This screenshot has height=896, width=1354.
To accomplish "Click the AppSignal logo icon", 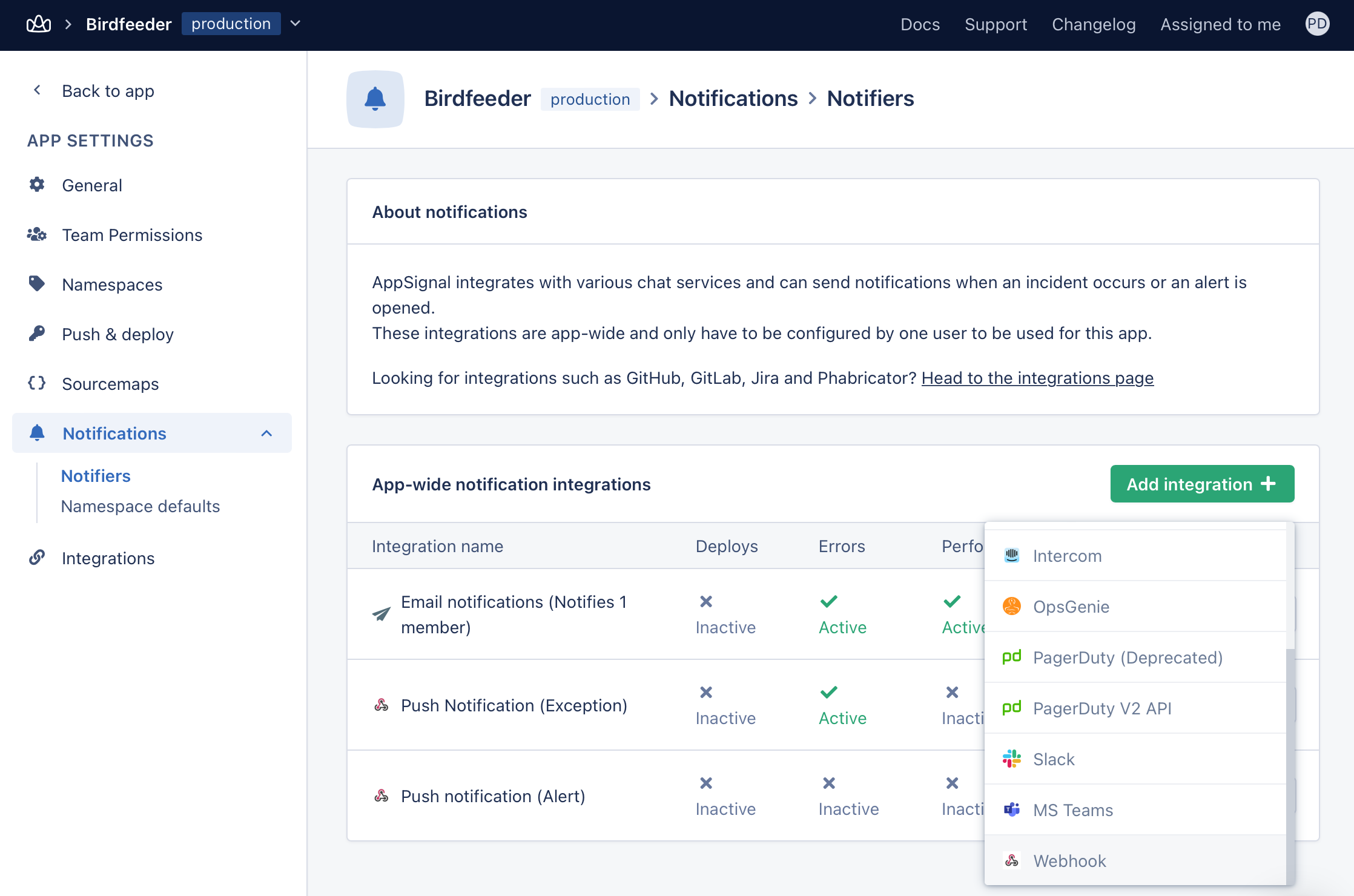I will 39,24.
